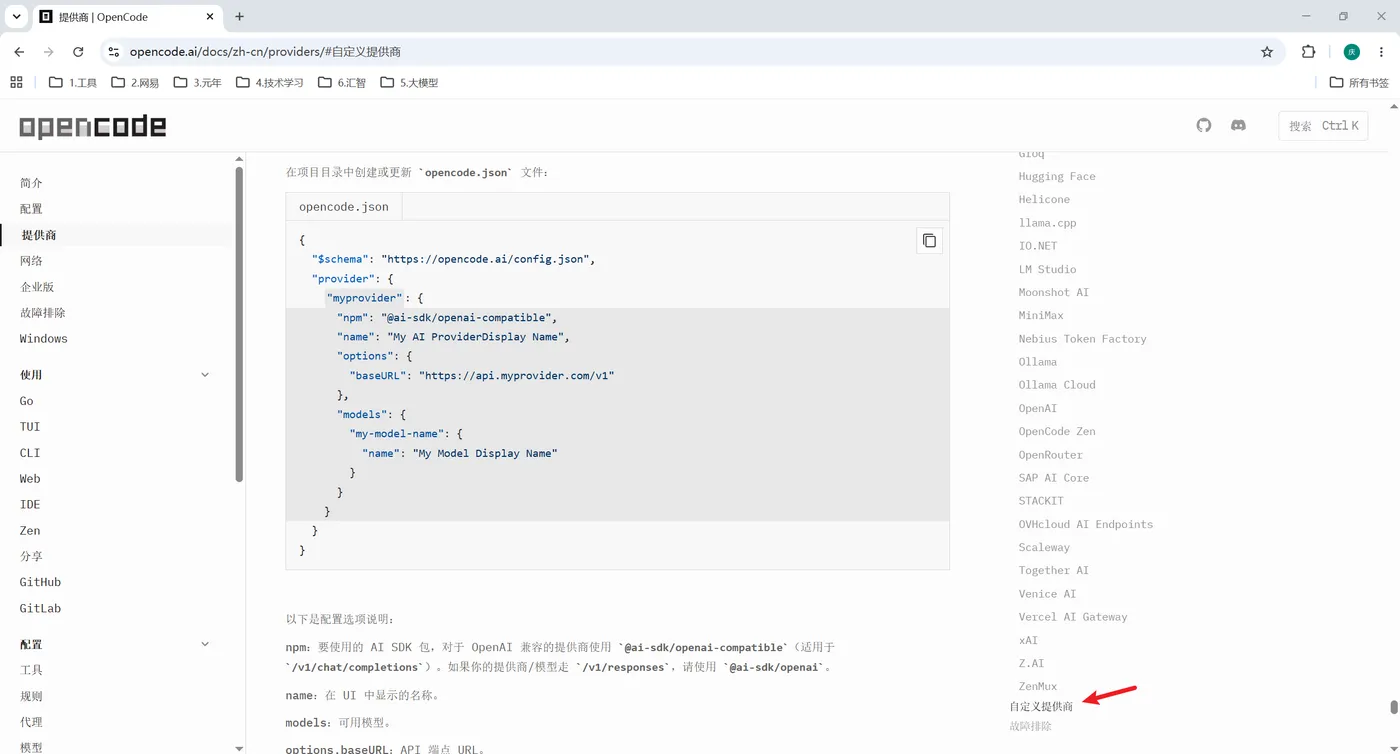This screenshot has height=754, width=1400.
Task: Copy the opencode.json code block
Action: (x=929, y=241)
